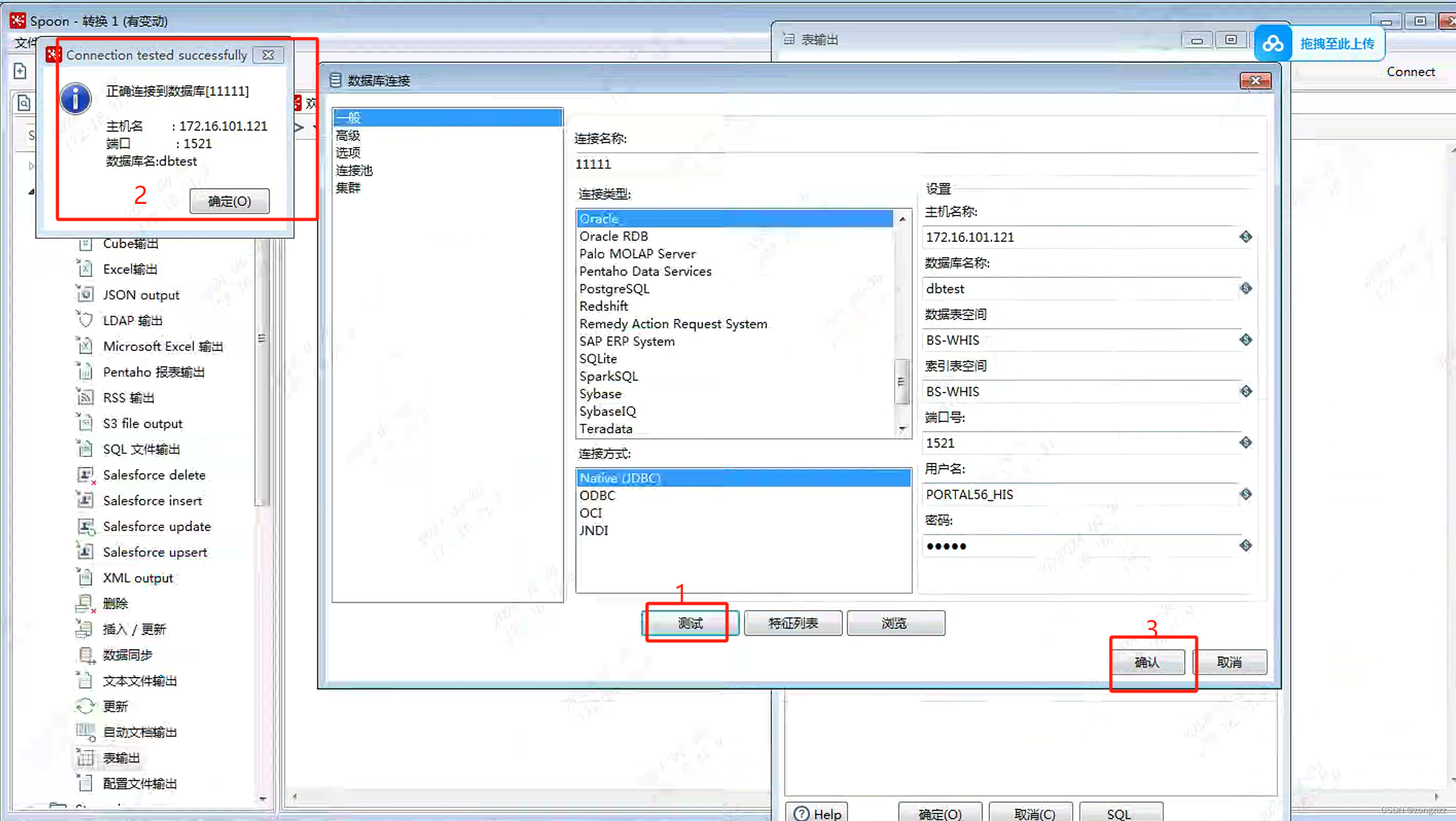
Task: Select SQLite connection type
Action: pyautogui.click(x=598, y=359)
